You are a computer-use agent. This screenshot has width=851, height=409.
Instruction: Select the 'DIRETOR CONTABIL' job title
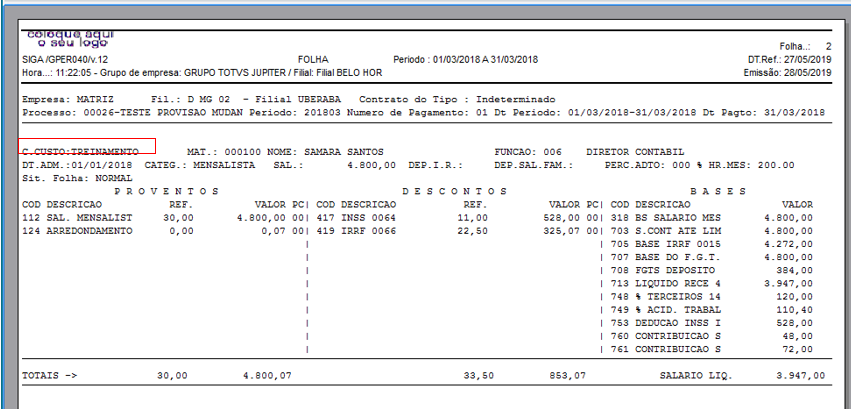635,152
